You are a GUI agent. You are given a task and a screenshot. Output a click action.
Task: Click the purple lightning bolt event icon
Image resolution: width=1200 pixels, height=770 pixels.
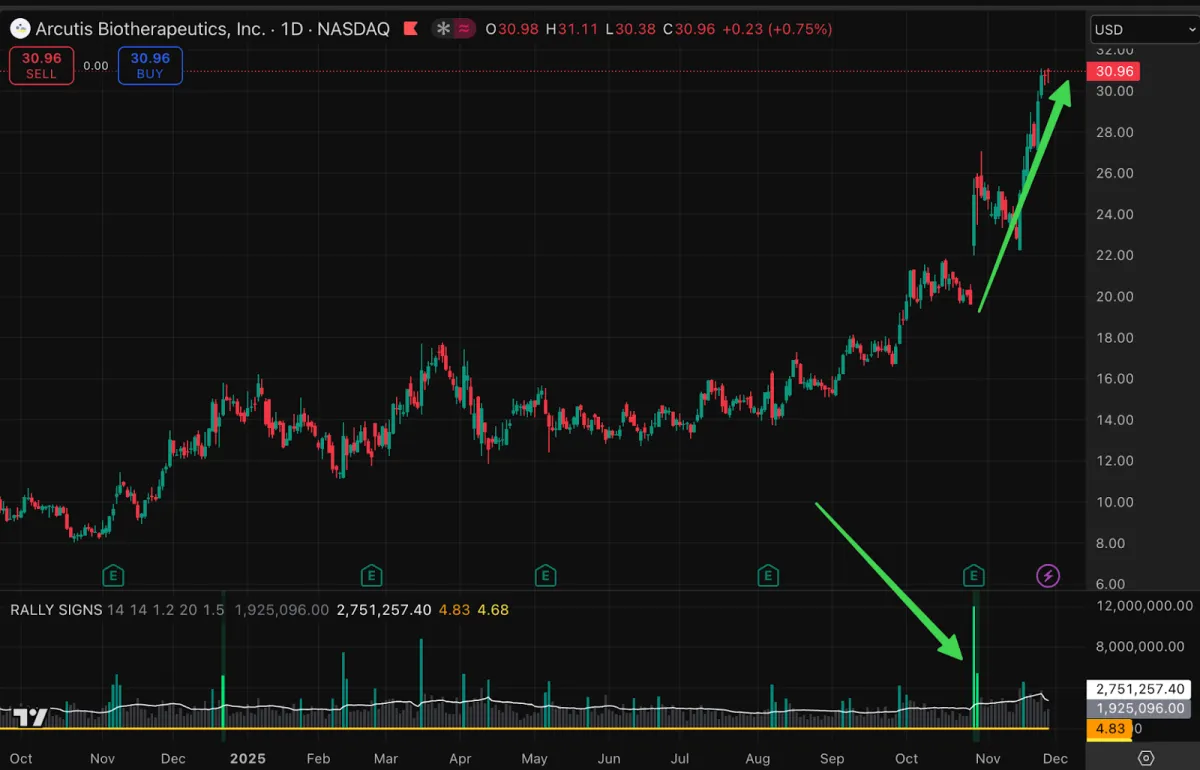tap(1048, 575)
